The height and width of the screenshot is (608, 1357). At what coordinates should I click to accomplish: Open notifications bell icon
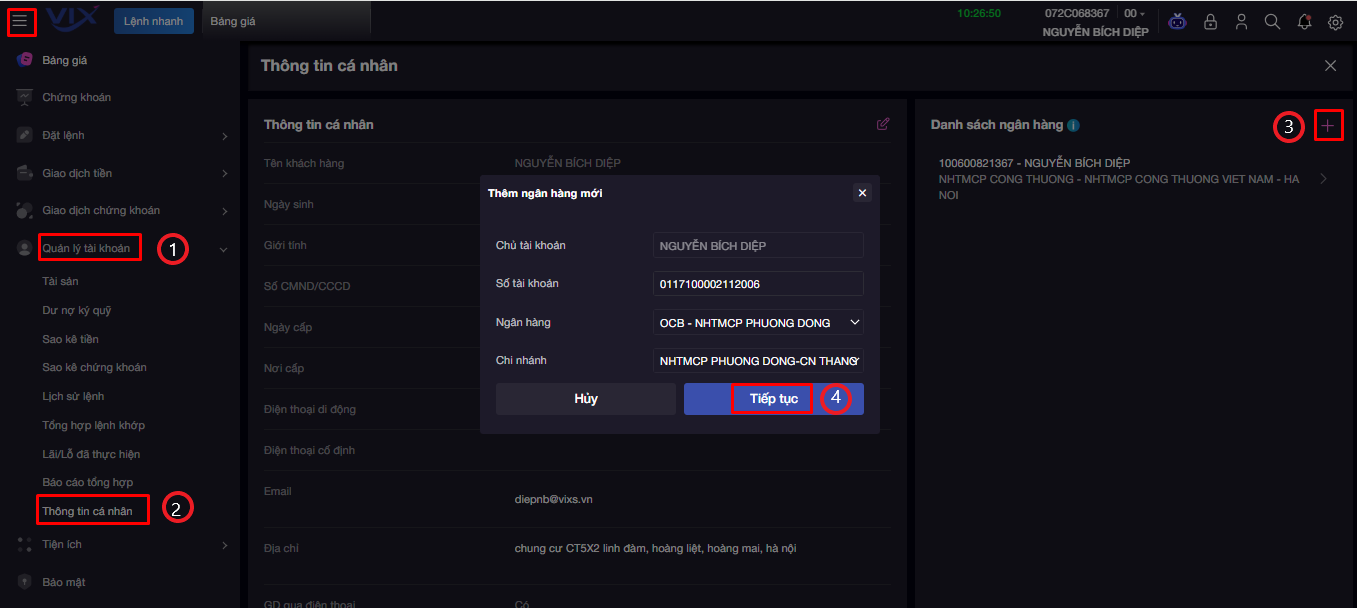(x=1304, y=22)
